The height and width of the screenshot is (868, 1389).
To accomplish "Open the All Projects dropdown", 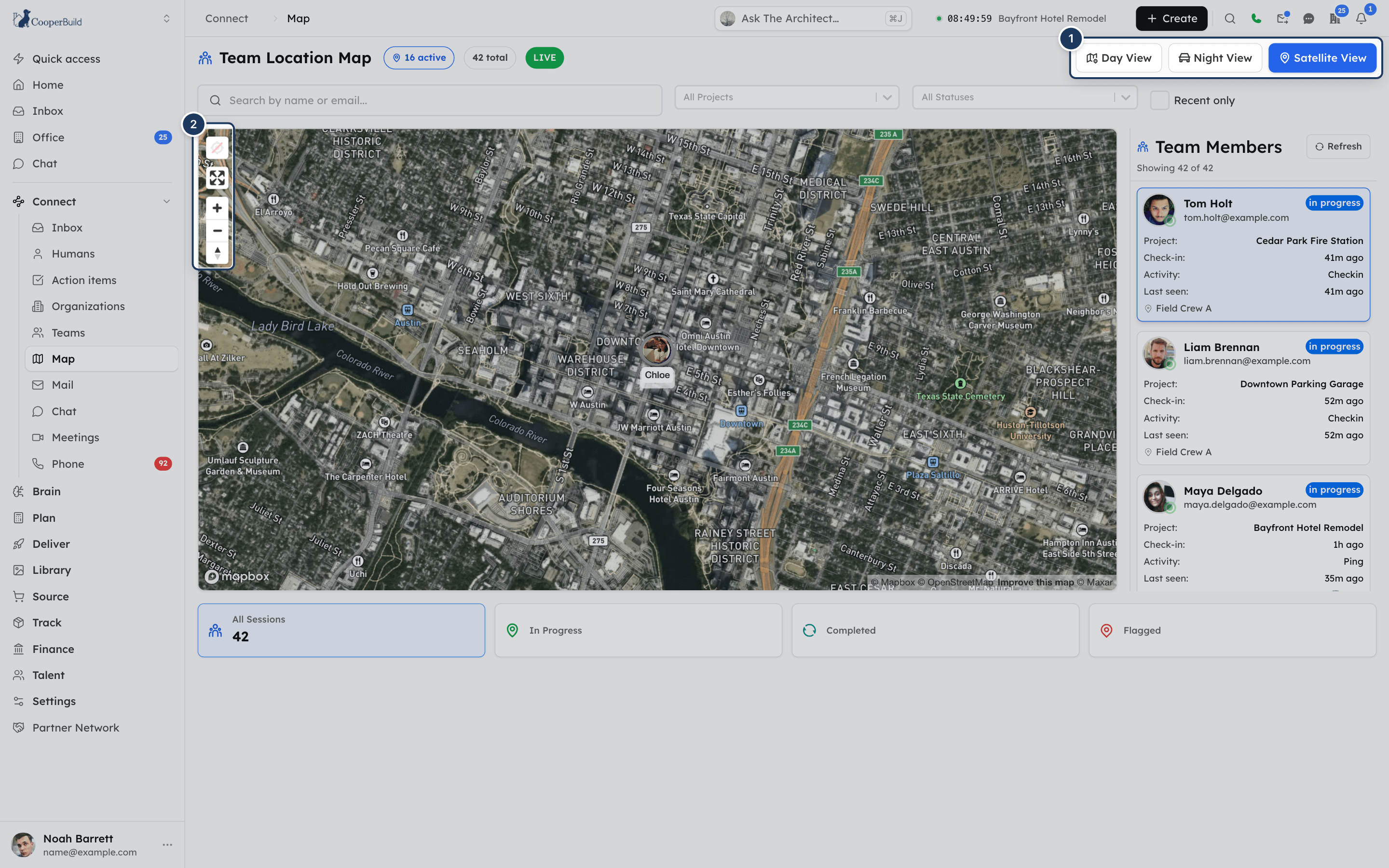I will tap(786, 97).
